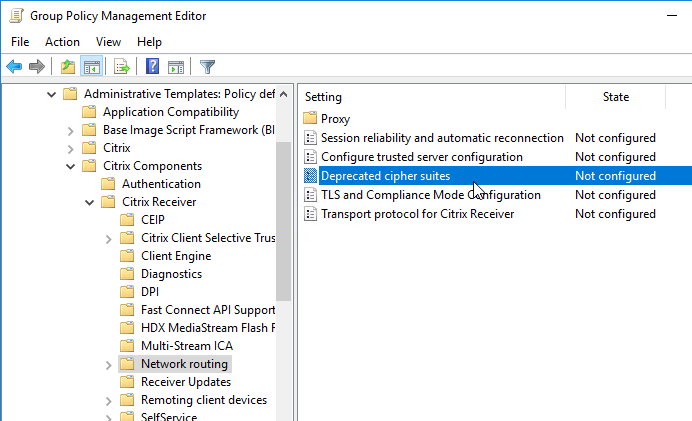Click the Back arrow toolbar icon
The width and height of the screenshot is (692, 421).
click(x=14, y=67)
